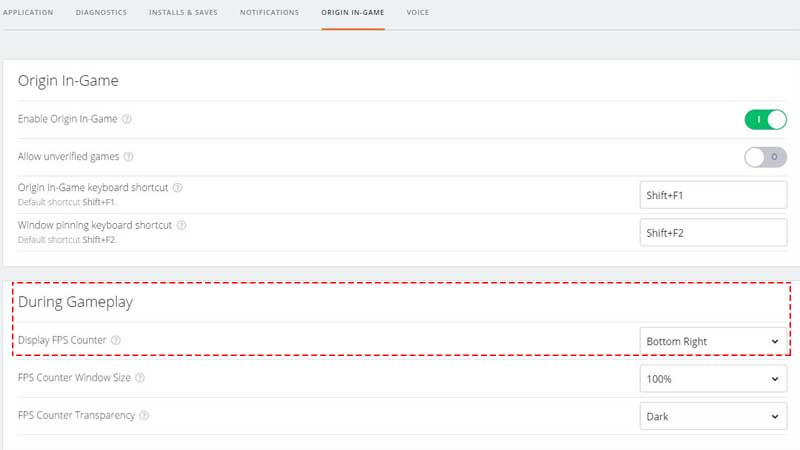Open the Display FPS Counter dropdown
Screen dimensions: 800x450
click(713, 341)
